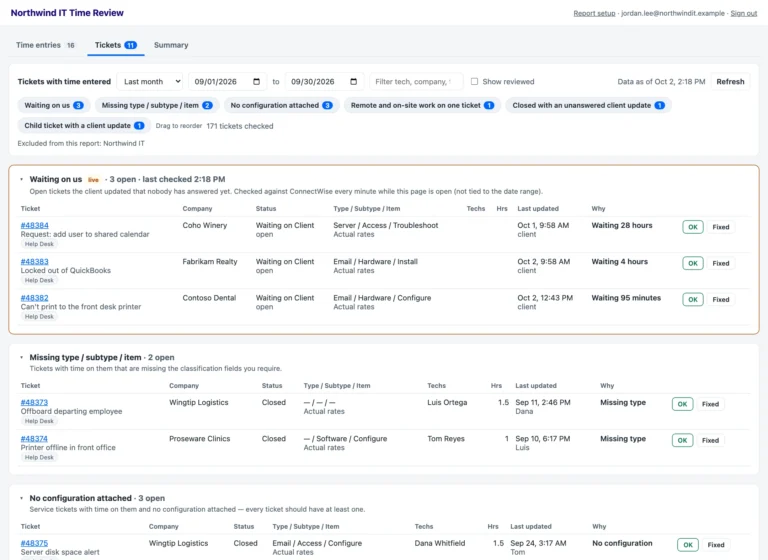Open calendar picker on start date field
Image resolution: width=768 pixels, height=560 pixels.
(256, 81)
